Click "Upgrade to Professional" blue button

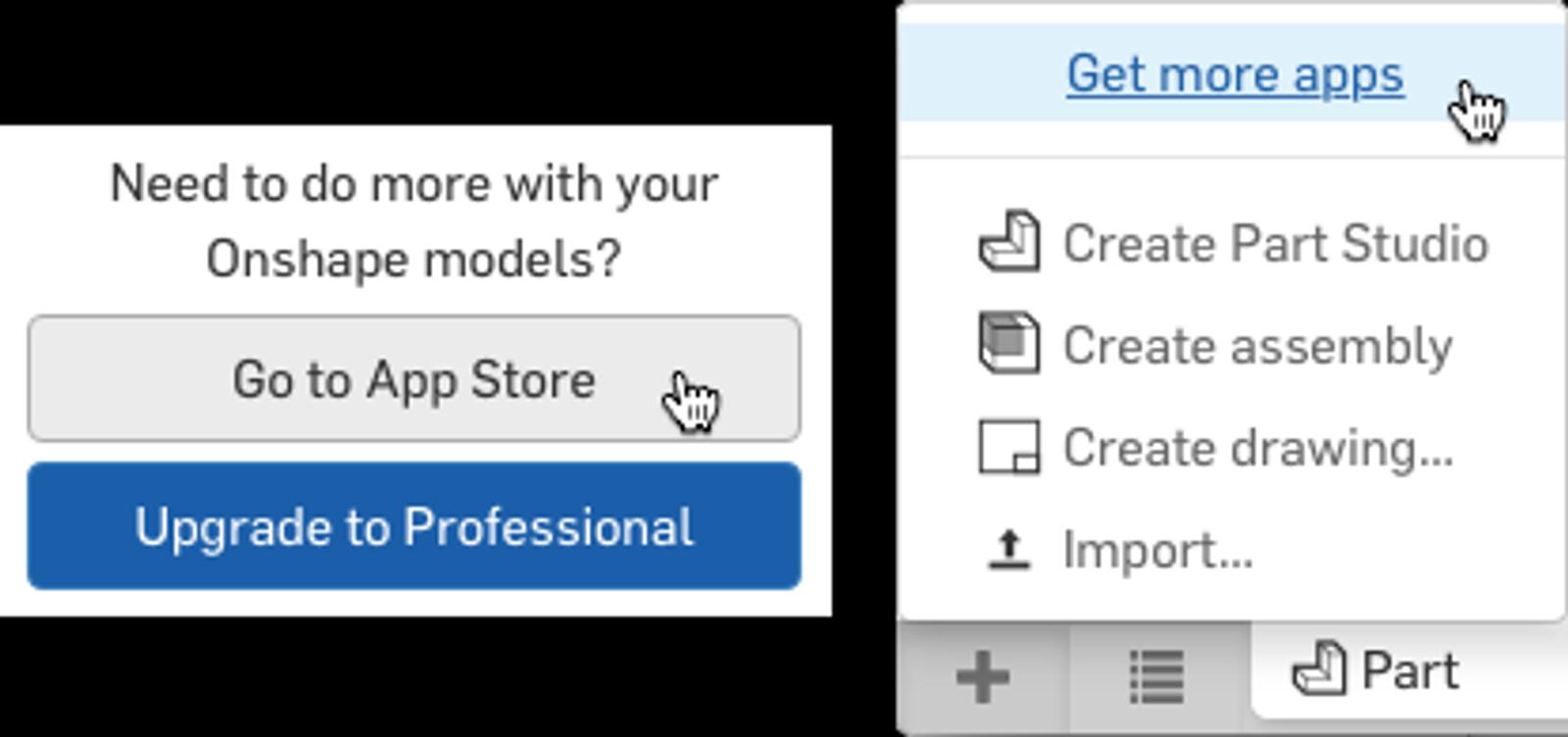coord(414,526)
